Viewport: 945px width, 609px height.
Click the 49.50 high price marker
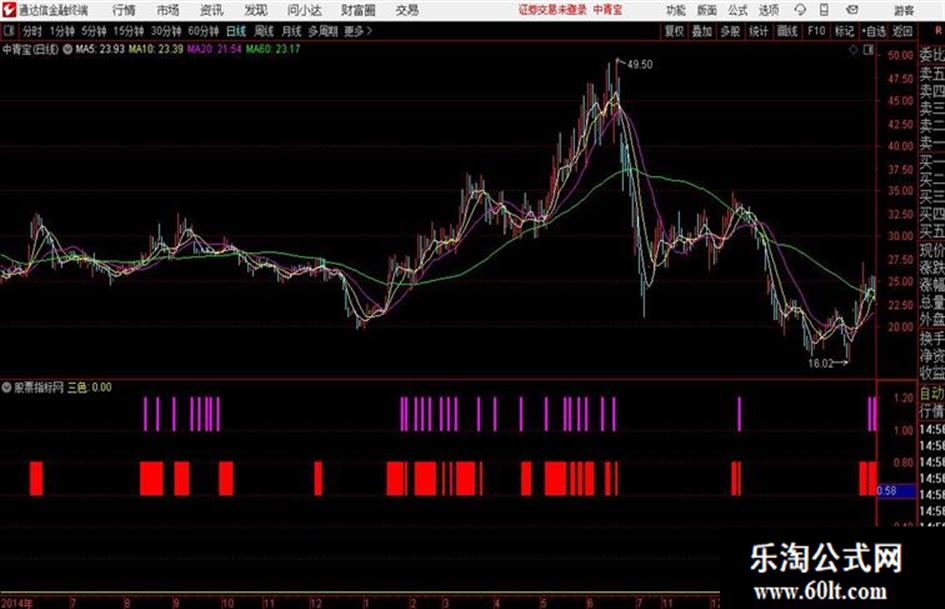click(x=639, y=65)
